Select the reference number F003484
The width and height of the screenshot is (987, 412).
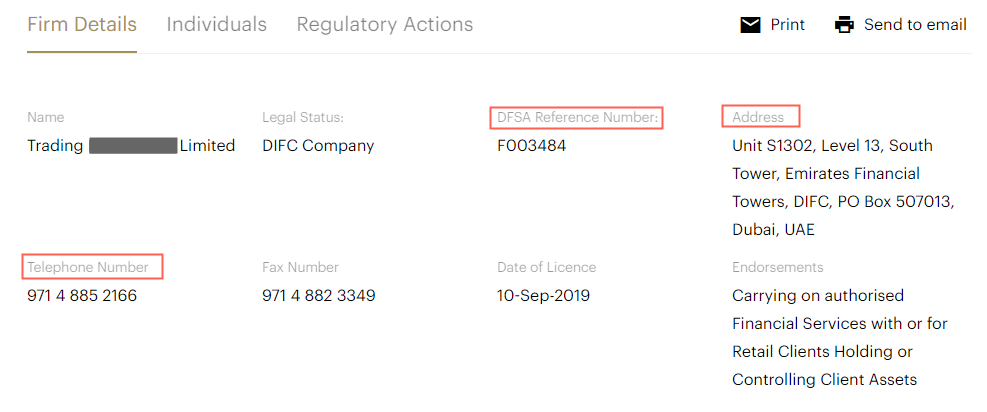coord(532,146)
